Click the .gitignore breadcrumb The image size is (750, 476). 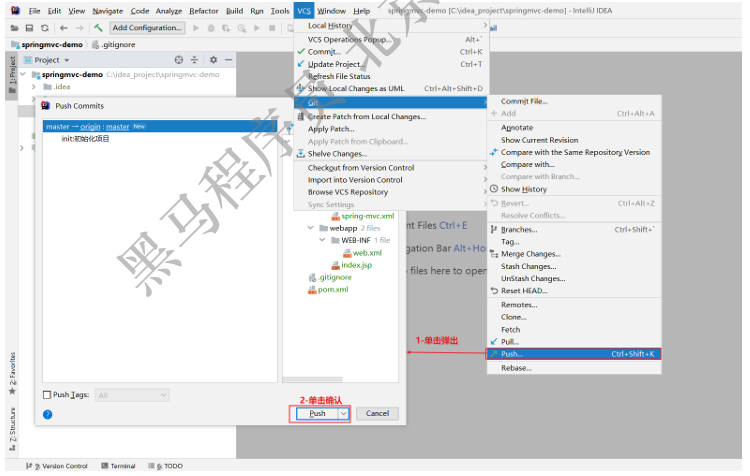click(x=118, y=44)
